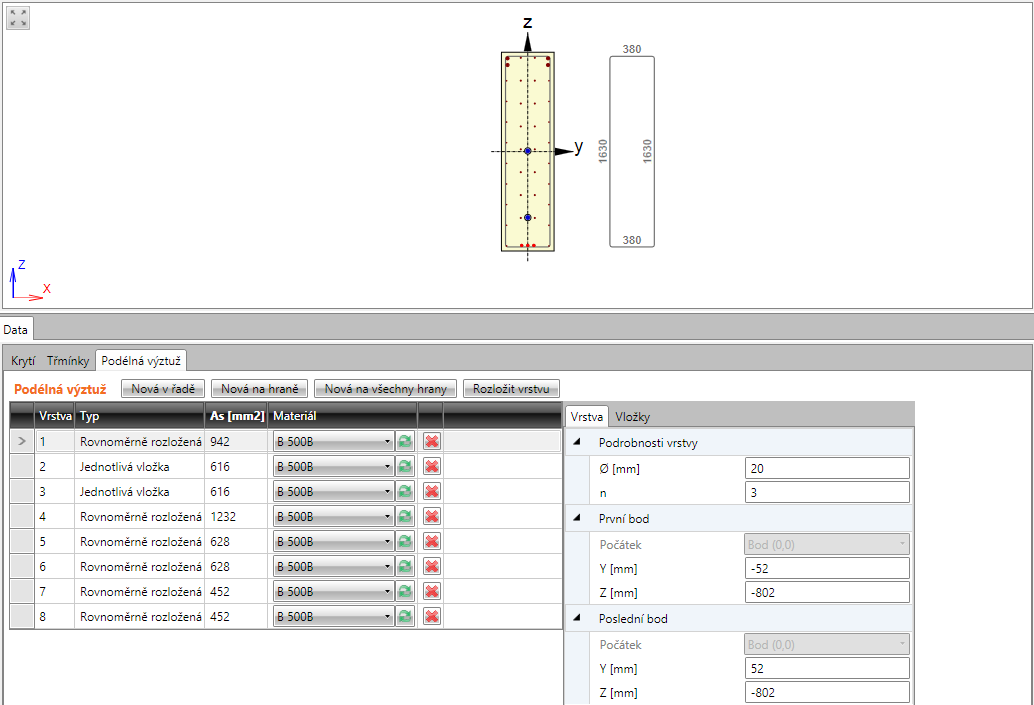Open material dropdown for layer 2
This screenshot has width=1034, height=705.
pyautogui.click(x=334, y=466)
